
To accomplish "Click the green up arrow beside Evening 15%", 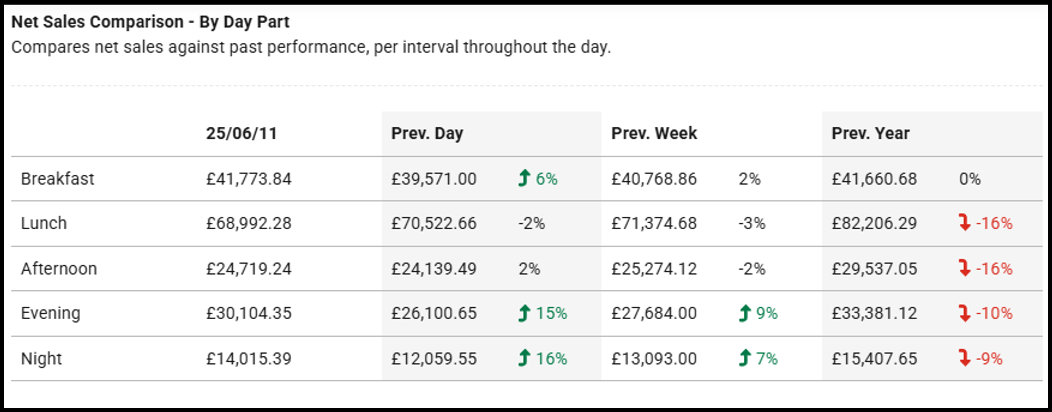I will tap(523, 313).
